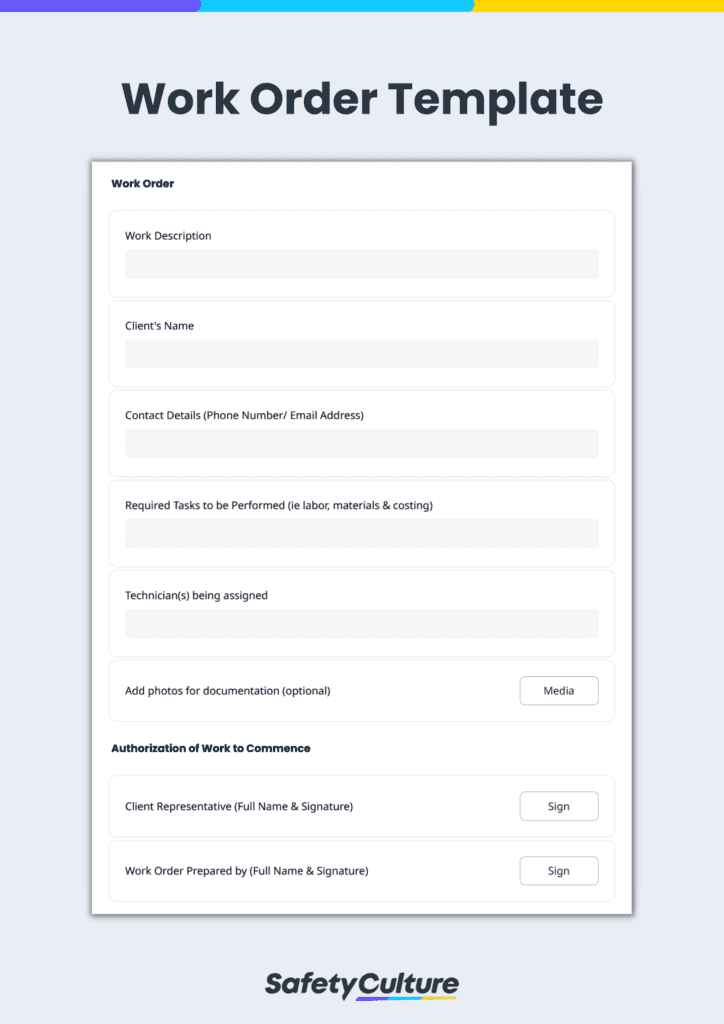Click the Work Description input field
The width and height of the screenshot is (724, 1024).
(361, 264)
